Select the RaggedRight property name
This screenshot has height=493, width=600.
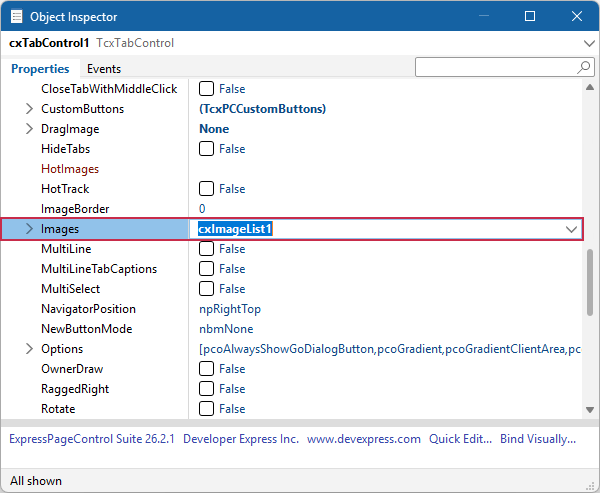[75, 389]
